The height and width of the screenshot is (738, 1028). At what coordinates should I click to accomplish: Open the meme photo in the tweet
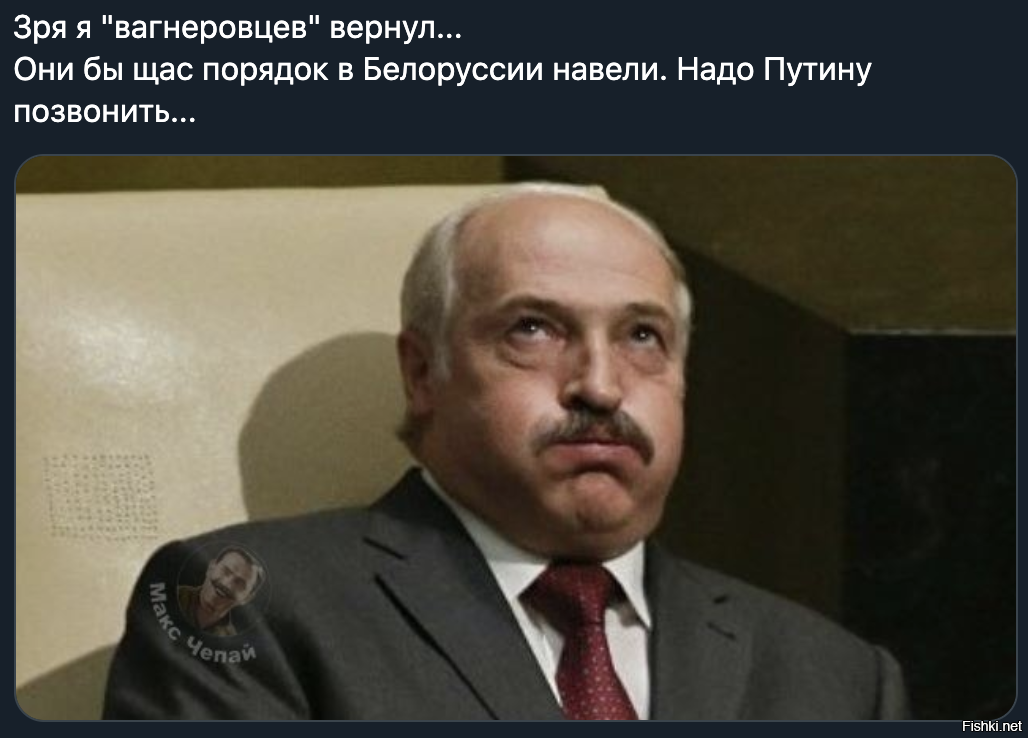click(x=515, y=438)
